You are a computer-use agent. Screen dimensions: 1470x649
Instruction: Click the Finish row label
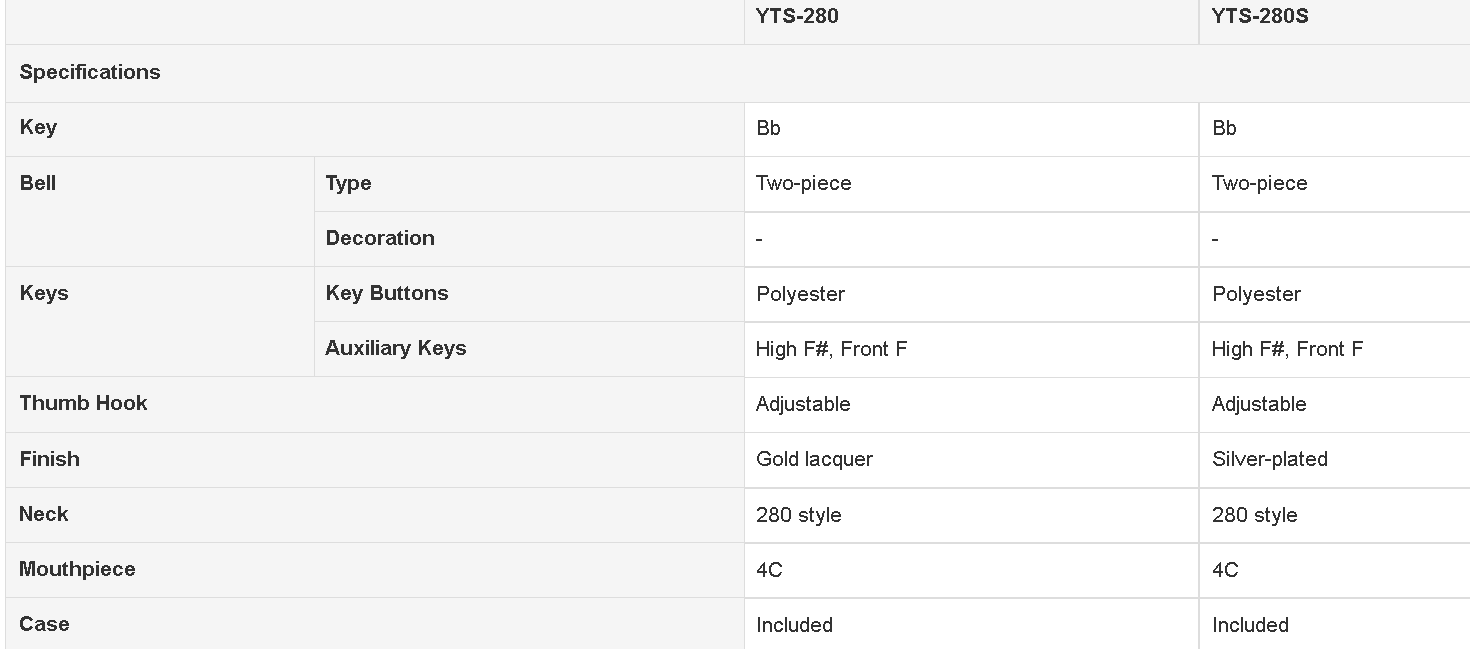[x=49, y=459]
